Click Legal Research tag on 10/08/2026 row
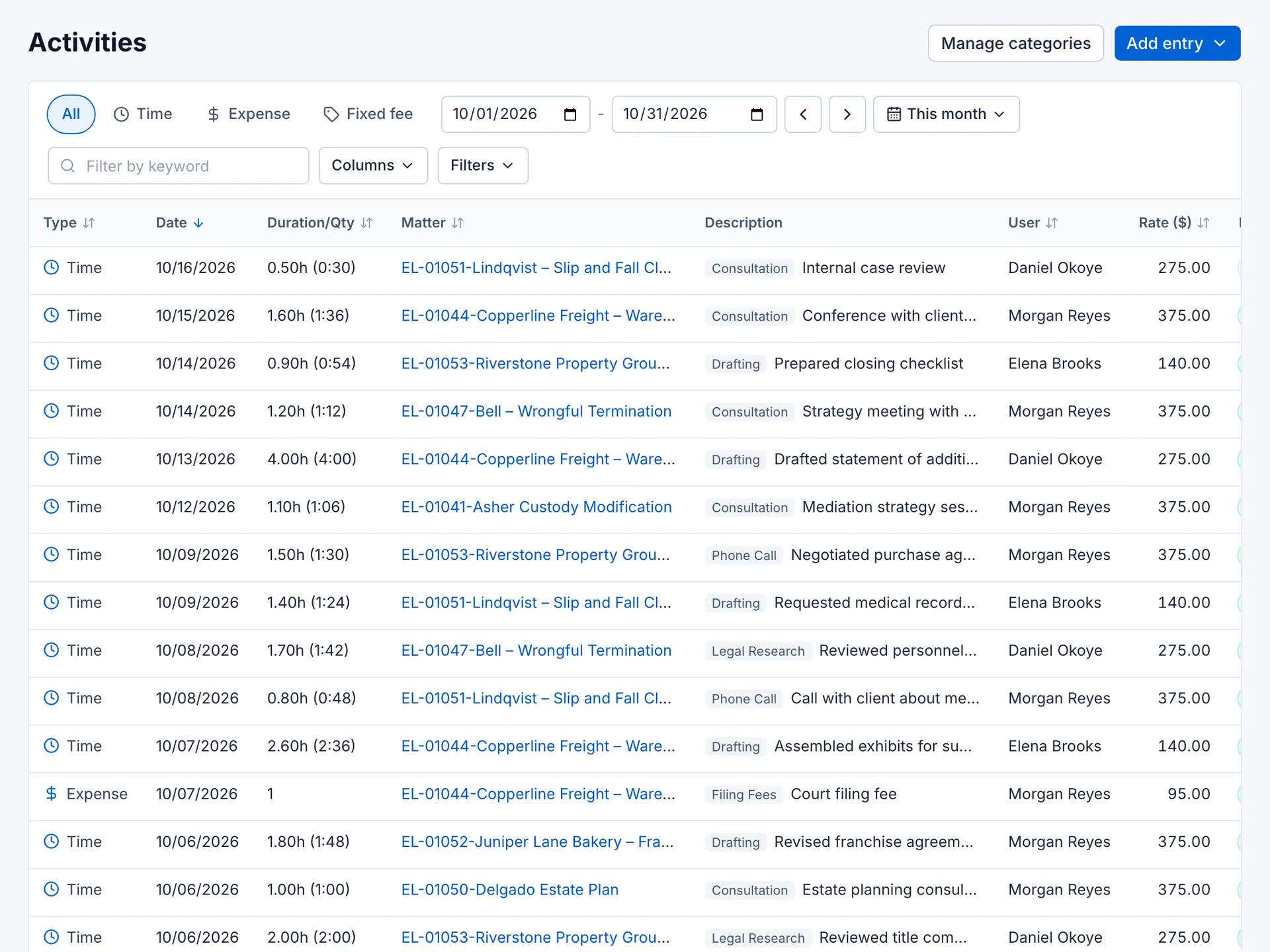The height and width of the screenshot is (952, 1270). tap(758, 651)
